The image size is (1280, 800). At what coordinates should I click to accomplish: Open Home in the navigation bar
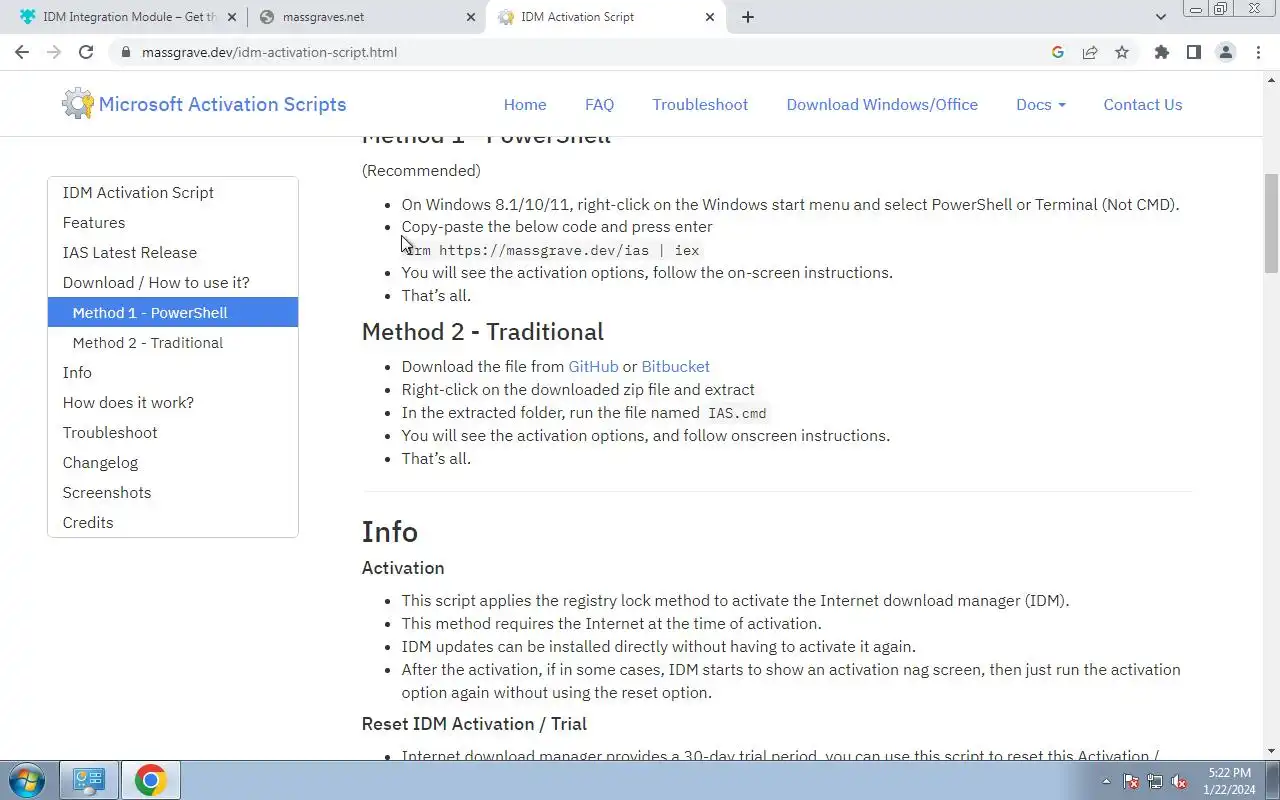[525, 104]
